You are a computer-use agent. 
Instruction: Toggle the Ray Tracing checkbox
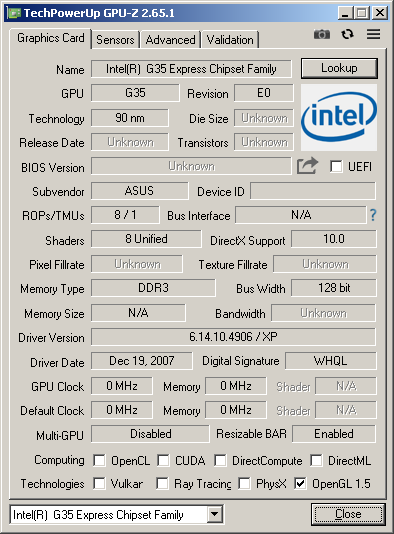pyautogui.click(x=162, y=484)
